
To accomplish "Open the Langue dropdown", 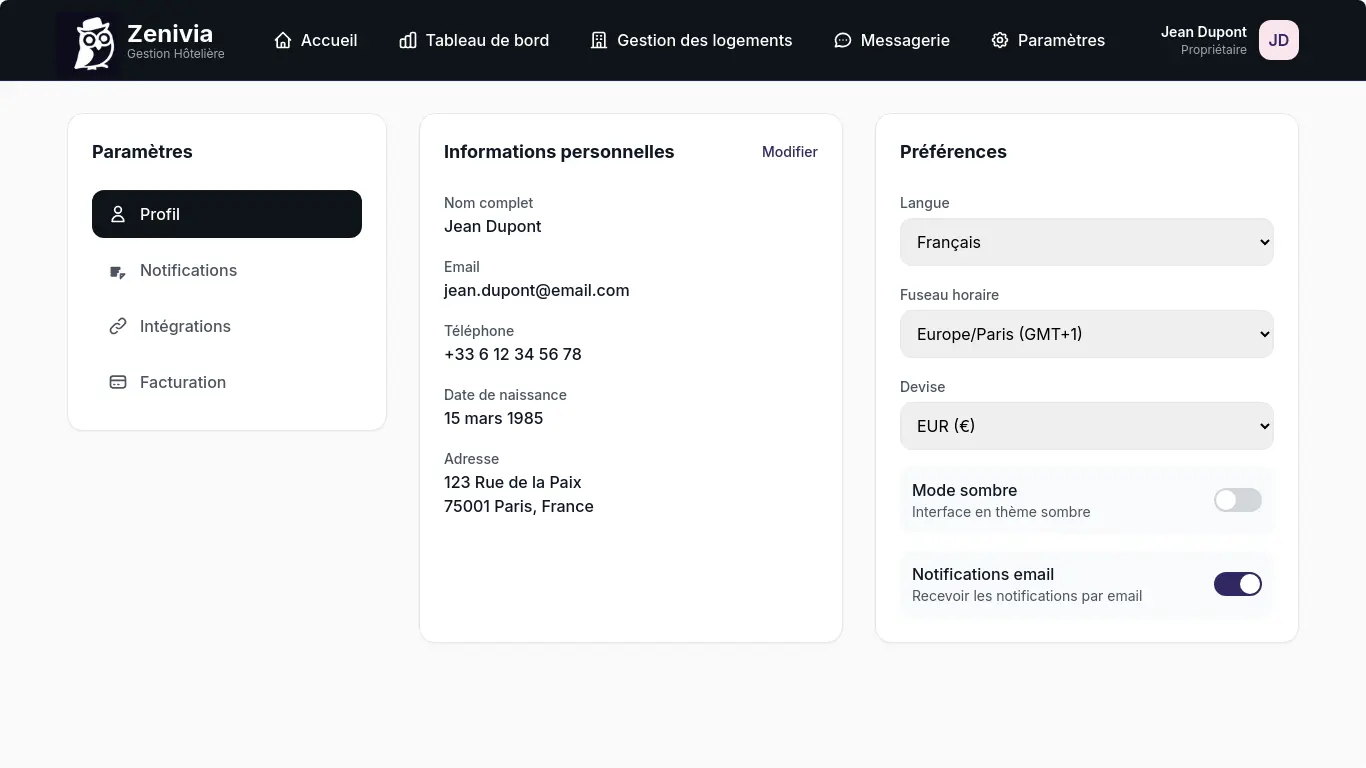I will point(1086,242).
